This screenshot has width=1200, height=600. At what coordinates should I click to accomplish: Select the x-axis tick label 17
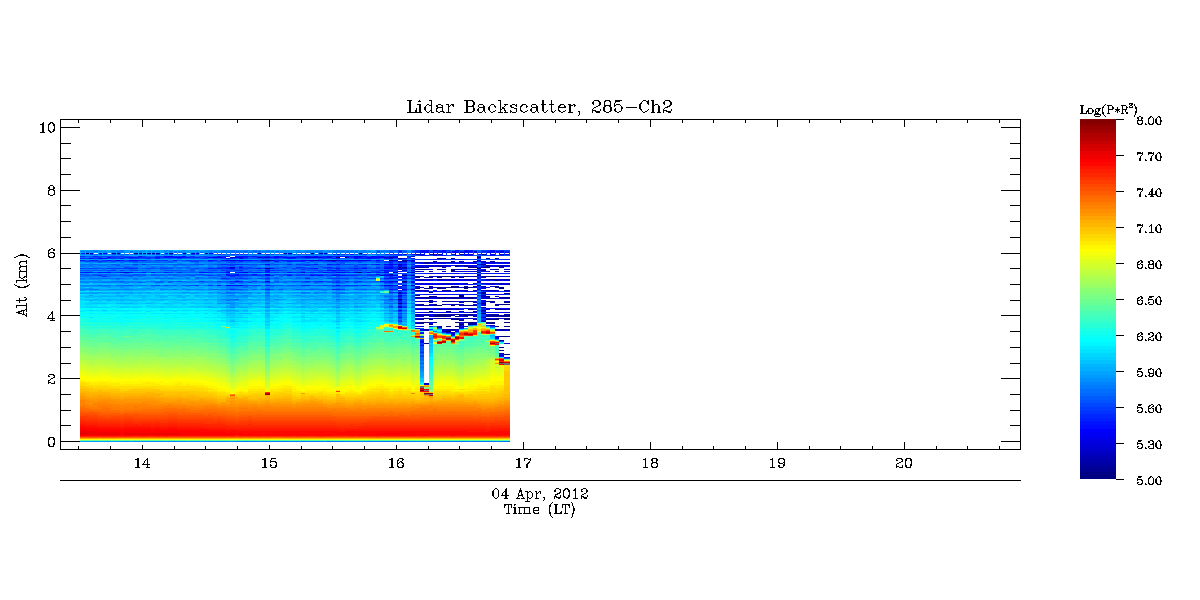(523, 463)
